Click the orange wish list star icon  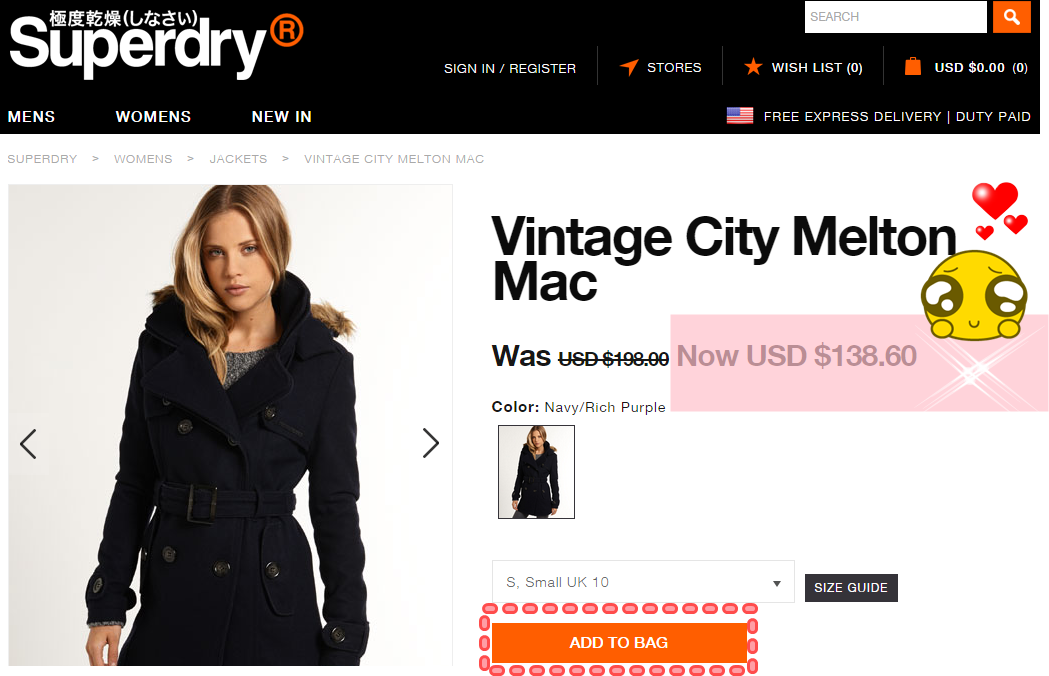(753, 66)
